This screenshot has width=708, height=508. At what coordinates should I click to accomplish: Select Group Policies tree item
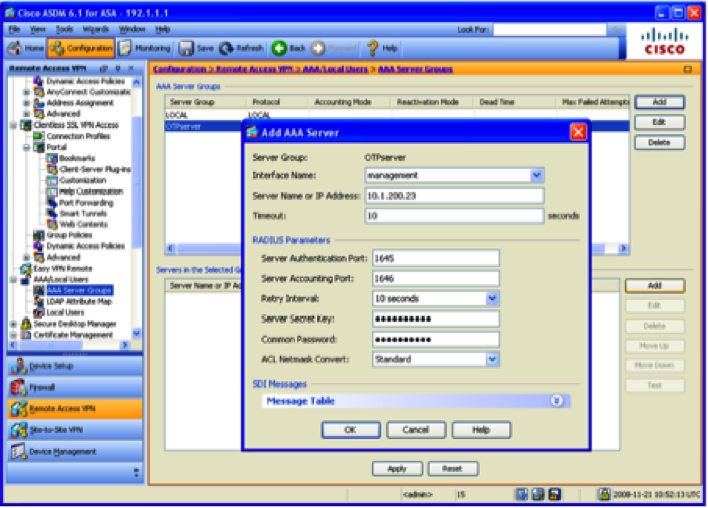click(69, 235)
